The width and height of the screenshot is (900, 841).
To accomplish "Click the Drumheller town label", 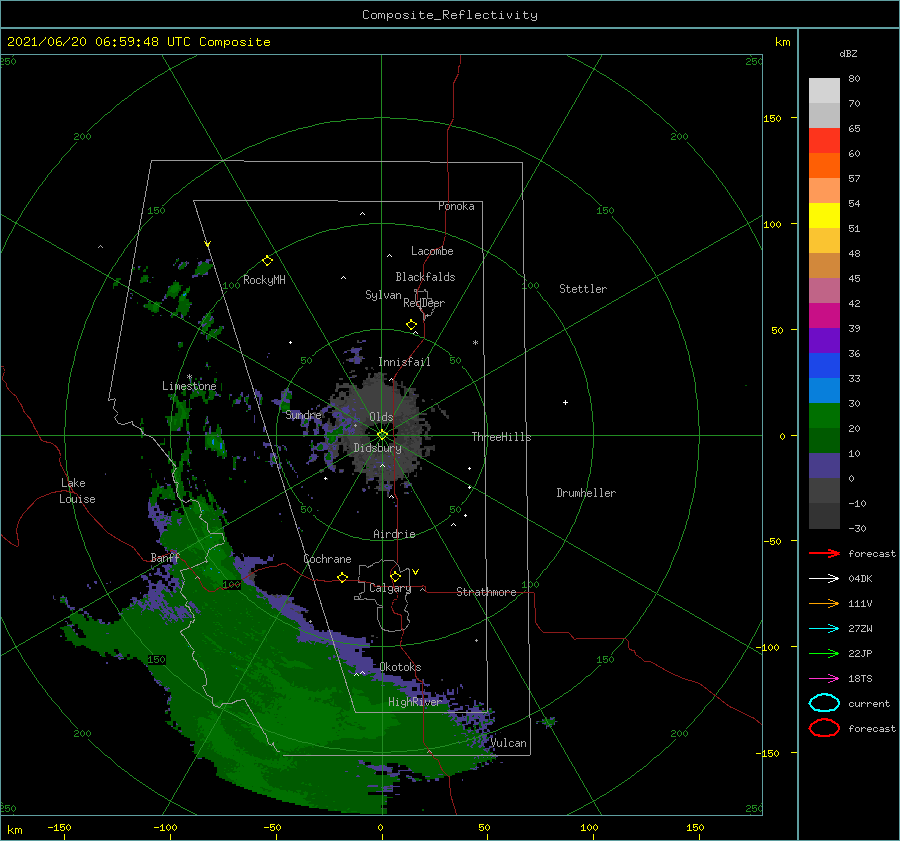I will pyautogui.click(x=586, y=493).
